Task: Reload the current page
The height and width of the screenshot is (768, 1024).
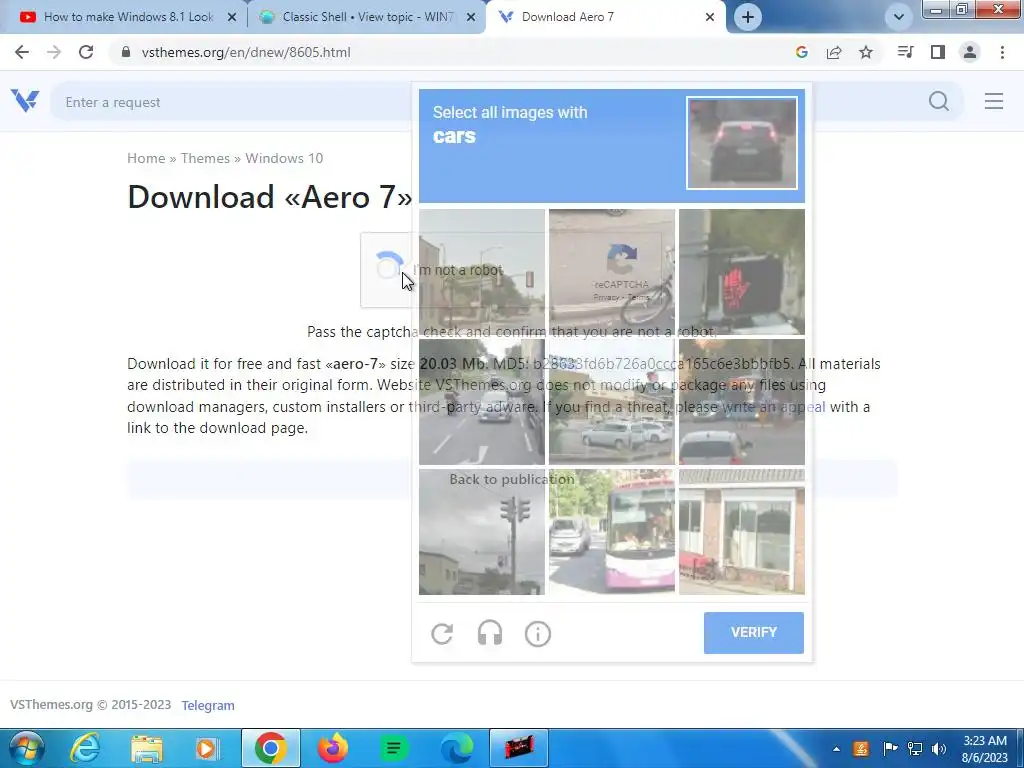Action: tap(86, 52)
